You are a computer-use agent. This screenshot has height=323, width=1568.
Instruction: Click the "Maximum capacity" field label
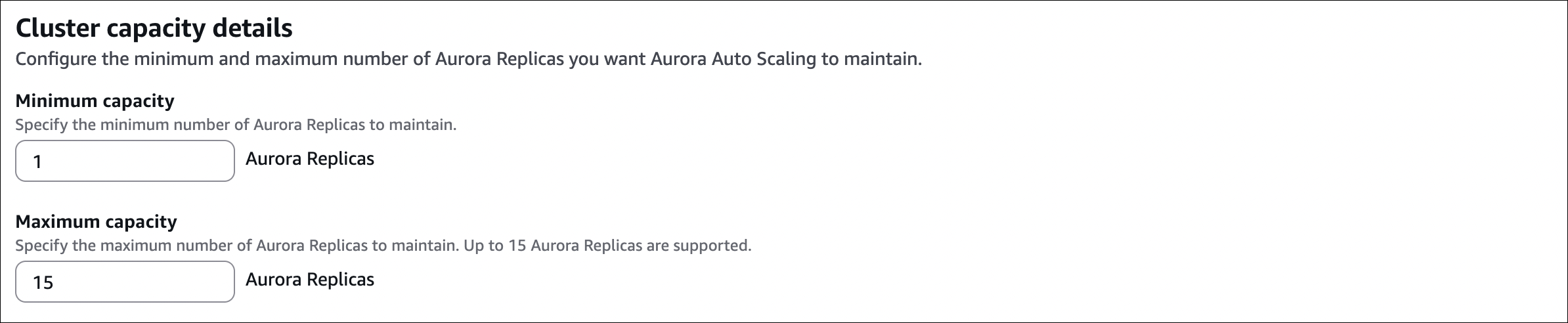click(x=96, y=222)
